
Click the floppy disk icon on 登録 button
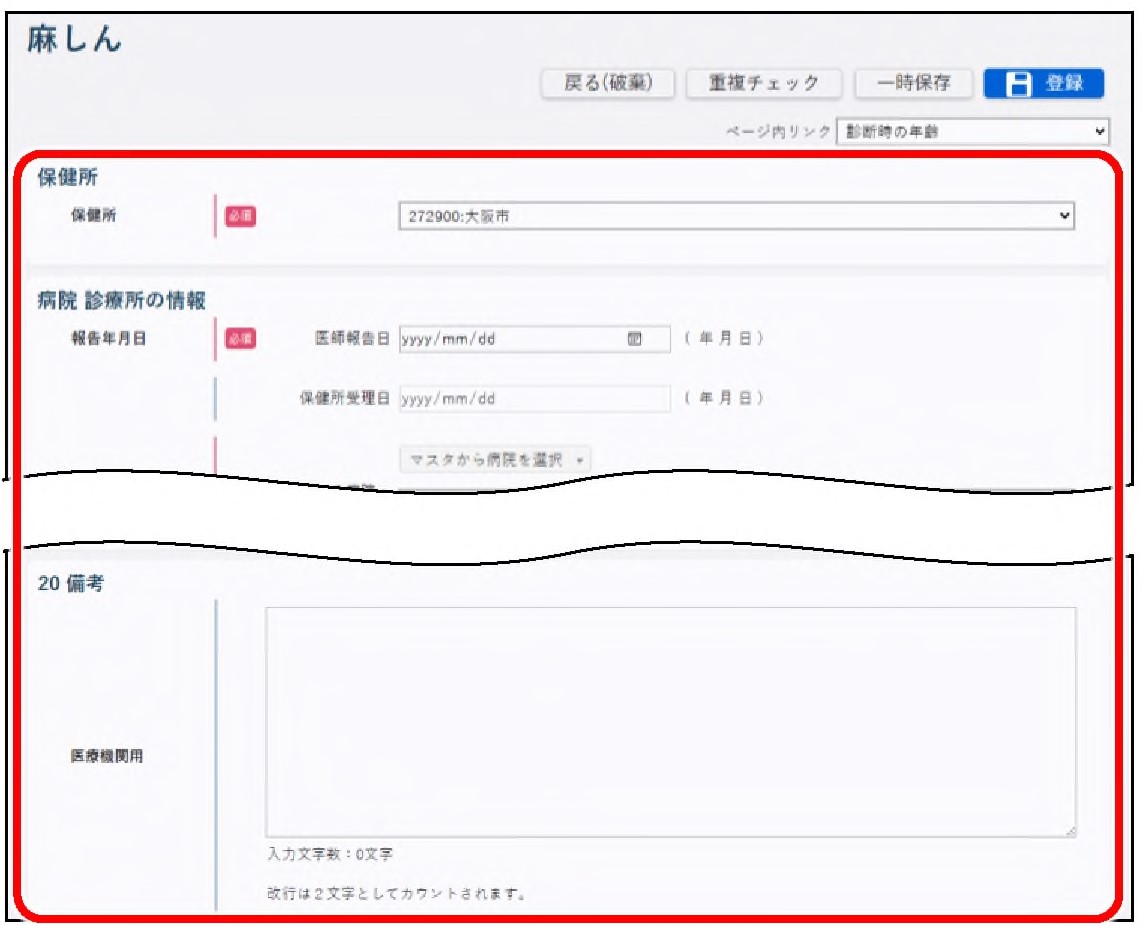[1017, 84]
